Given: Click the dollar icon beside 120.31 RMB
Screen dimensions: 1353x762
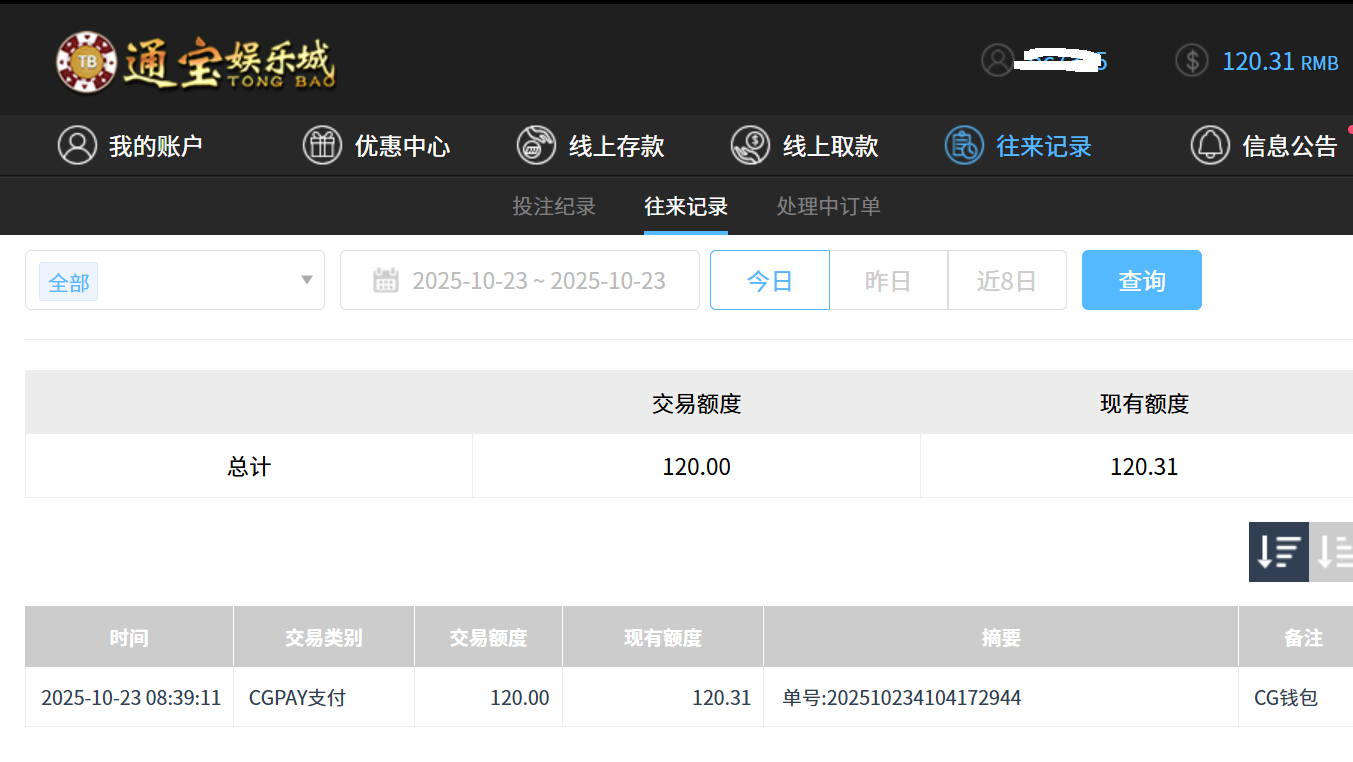Looking at the screenshot, I should [x=1191, y=60].
